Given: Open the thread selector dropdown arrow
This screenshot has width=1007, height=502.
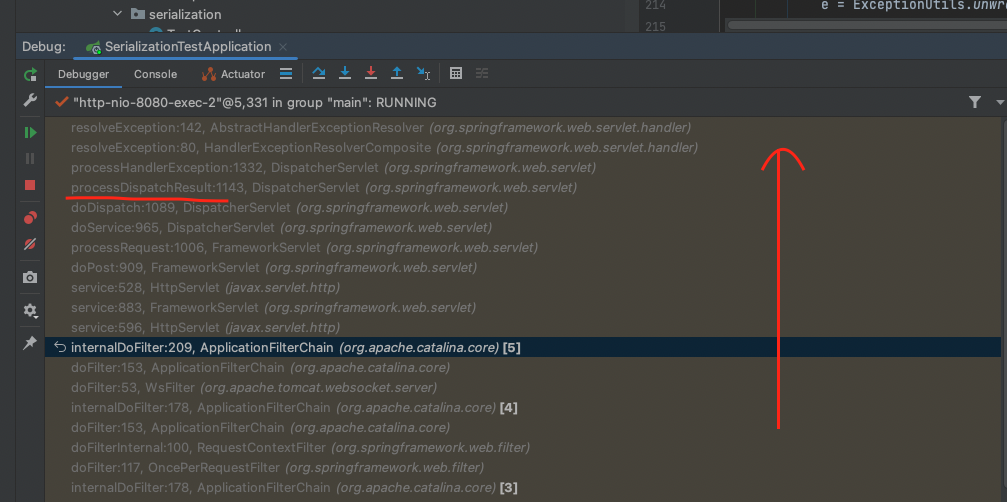Looking at the screenshot, I should coord(1000,102).
